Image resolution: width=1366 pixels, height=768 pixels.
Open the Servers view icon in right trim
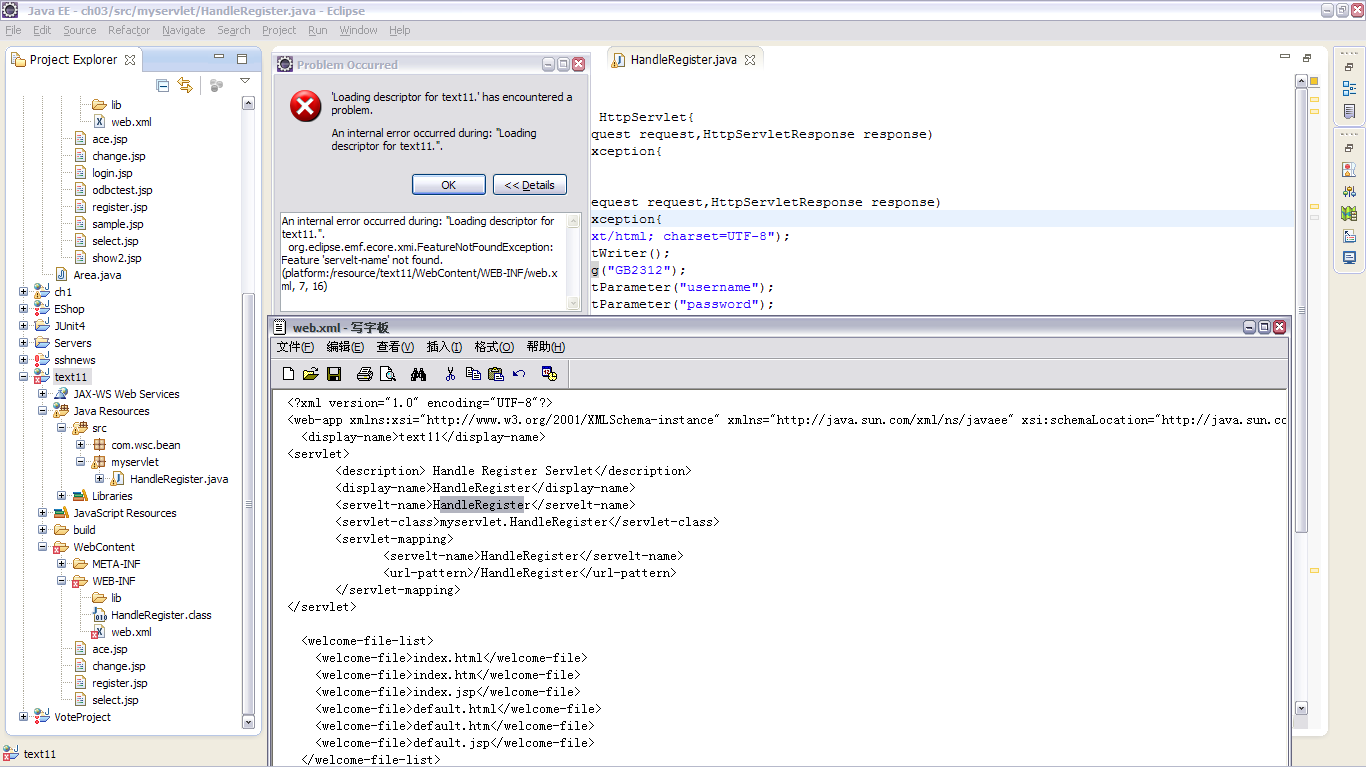[1349, 214]
